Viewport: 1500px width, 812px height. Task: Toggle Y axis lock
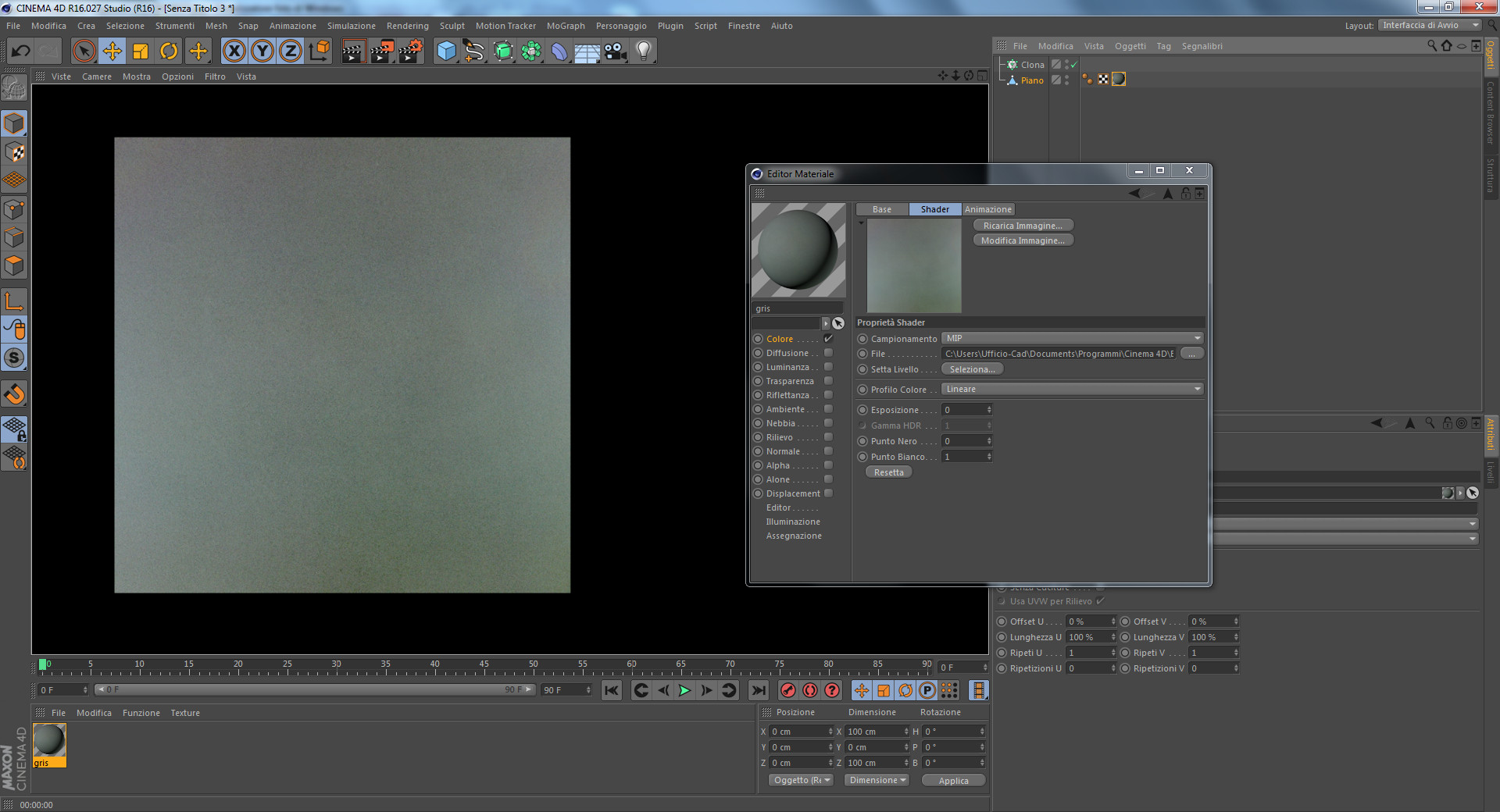(262, 52)
